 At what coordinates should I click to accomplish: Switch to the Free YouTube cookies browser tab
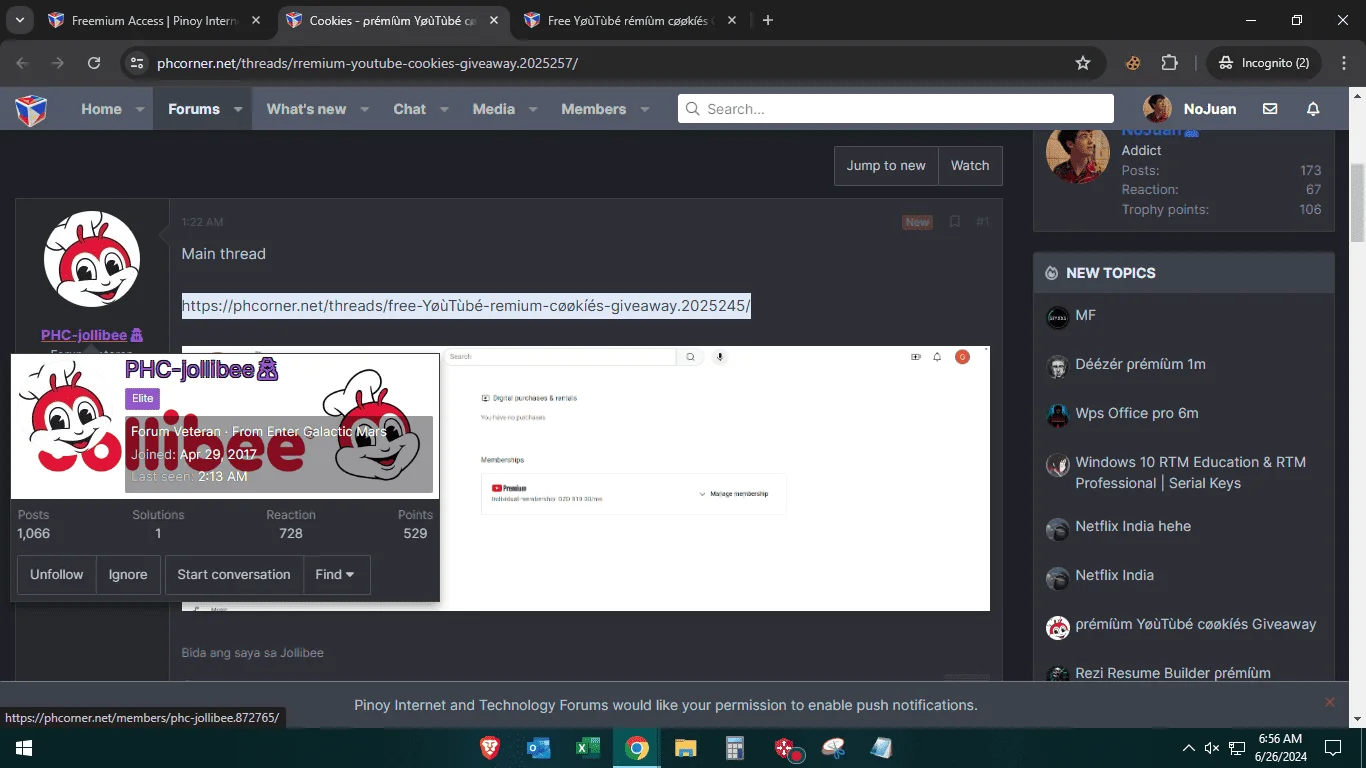[x=632, y=20]
